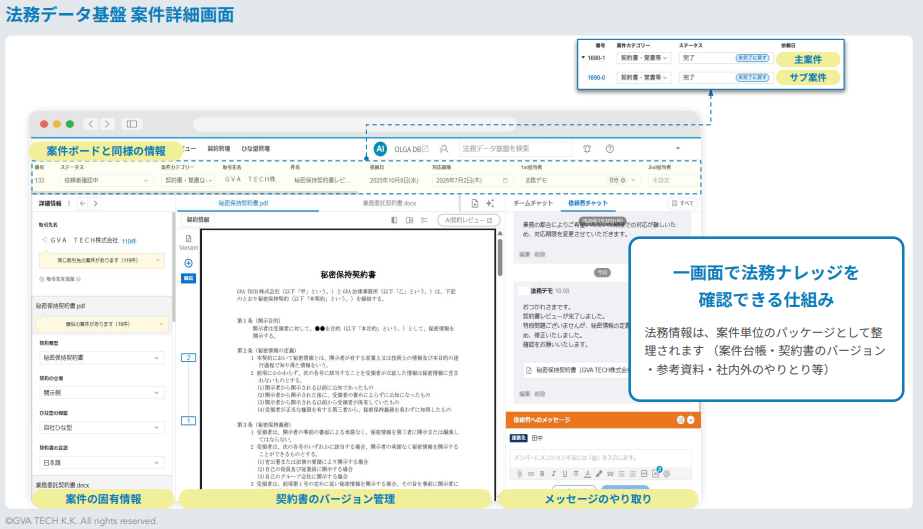Click the browser forward arrow

pos(107,124)
